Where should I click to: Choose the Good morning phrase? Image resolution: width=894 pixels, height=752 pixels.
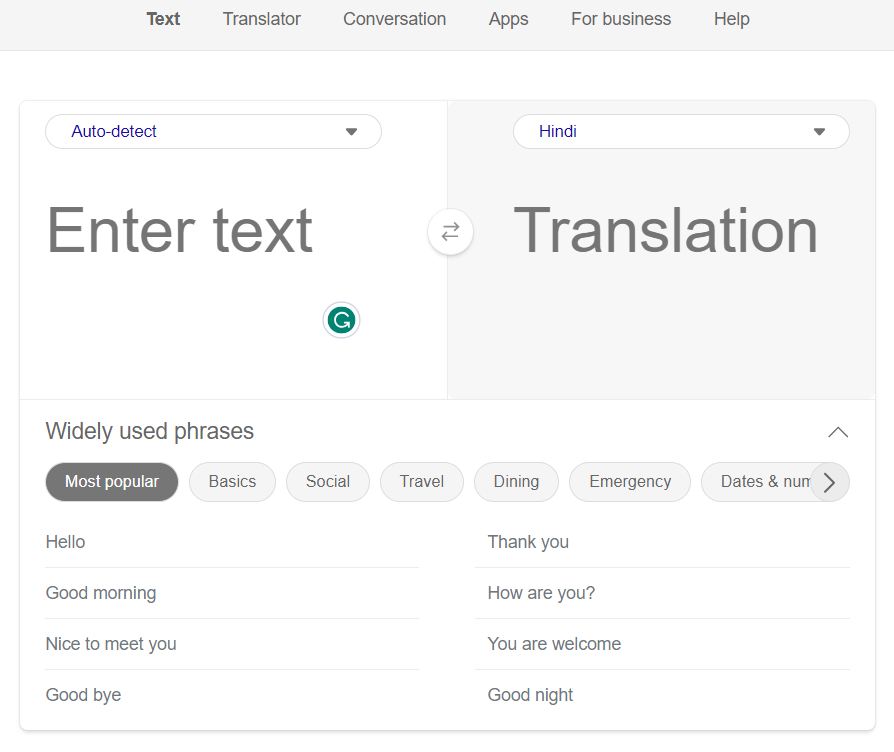(232, 593)
